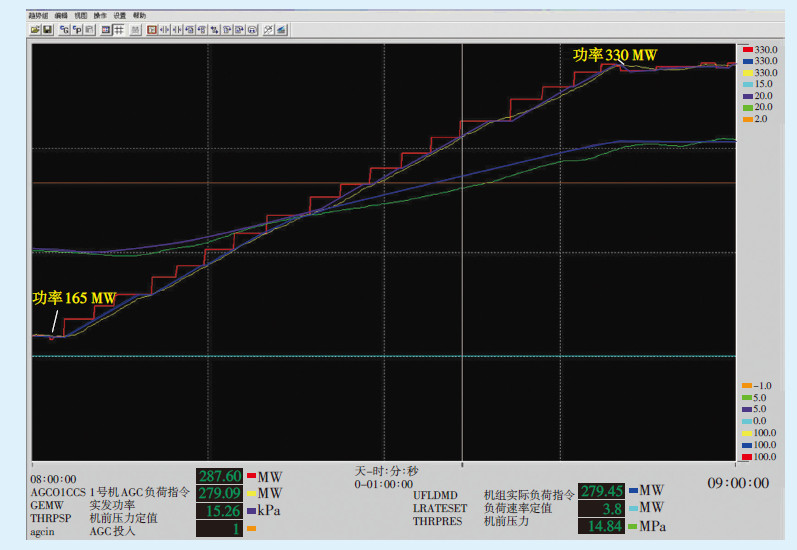
Task: Click the 09:00:00 end time label
Action: coord(738,483)
